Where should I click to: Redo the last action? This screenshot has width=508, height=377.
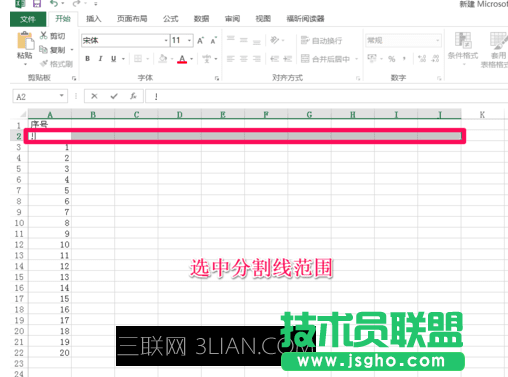pos(76,4)
